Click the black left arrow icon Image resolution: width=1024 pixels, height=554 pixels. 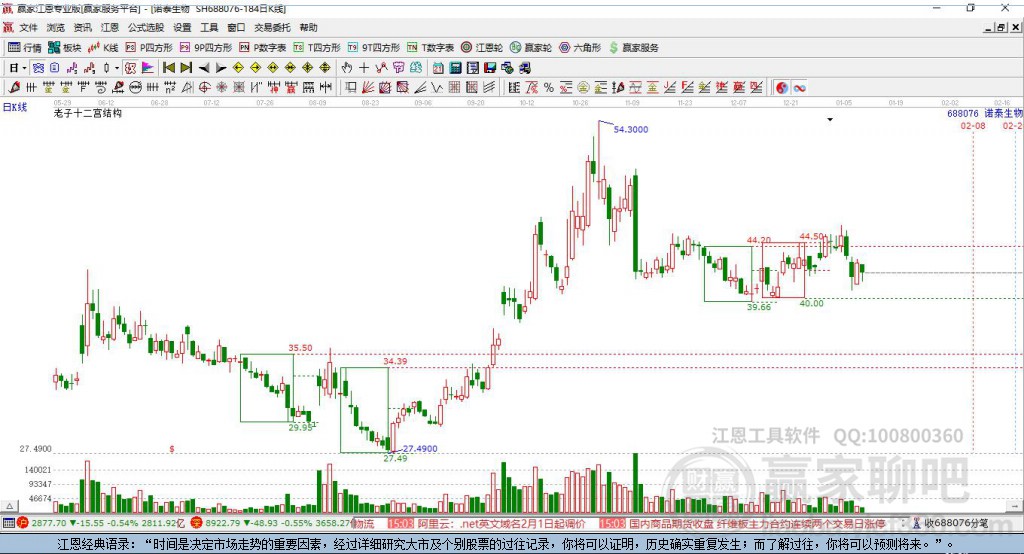coord(204,68)
